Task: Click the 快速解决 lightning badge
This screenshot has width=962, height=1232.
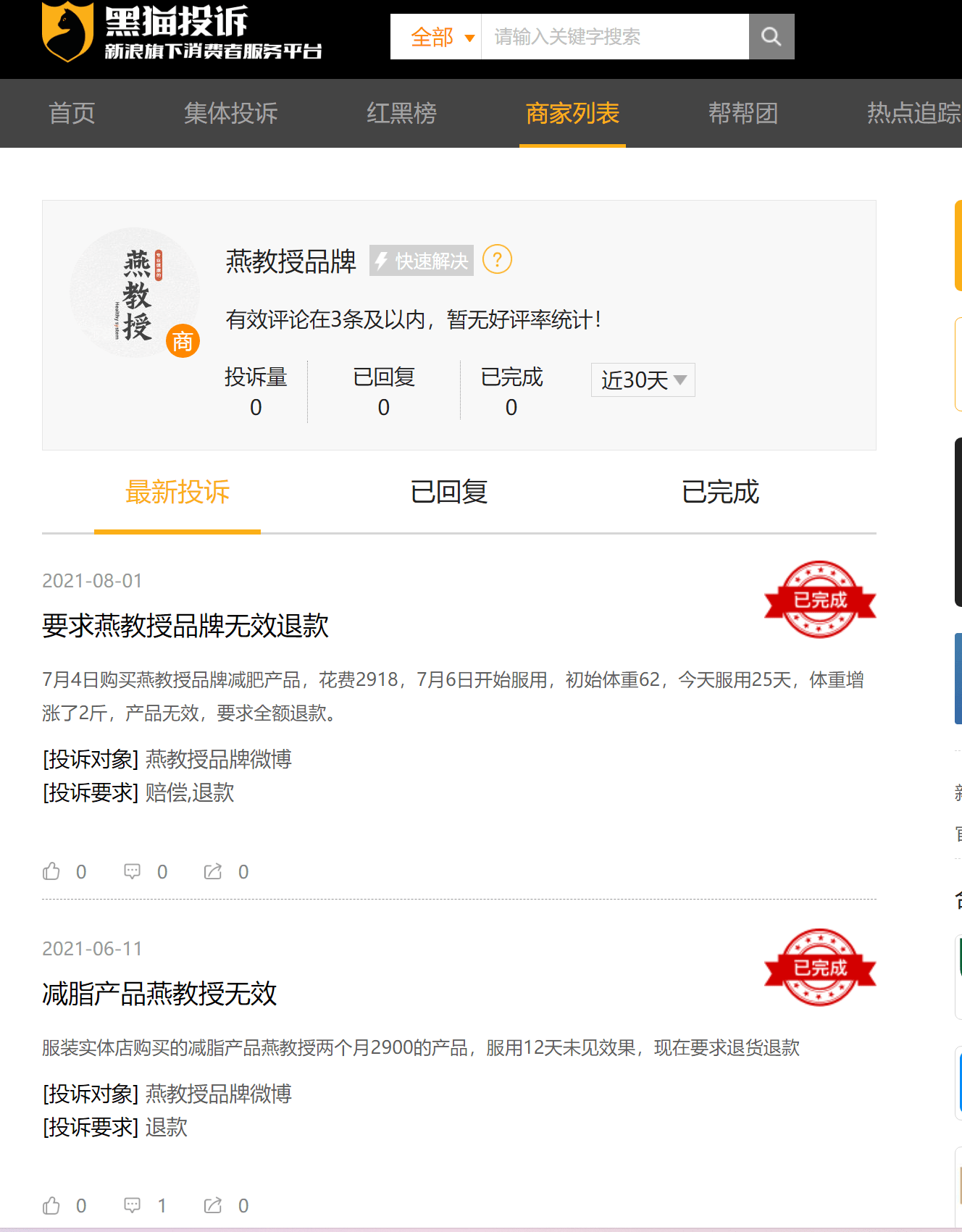Action: click(422, 261)
